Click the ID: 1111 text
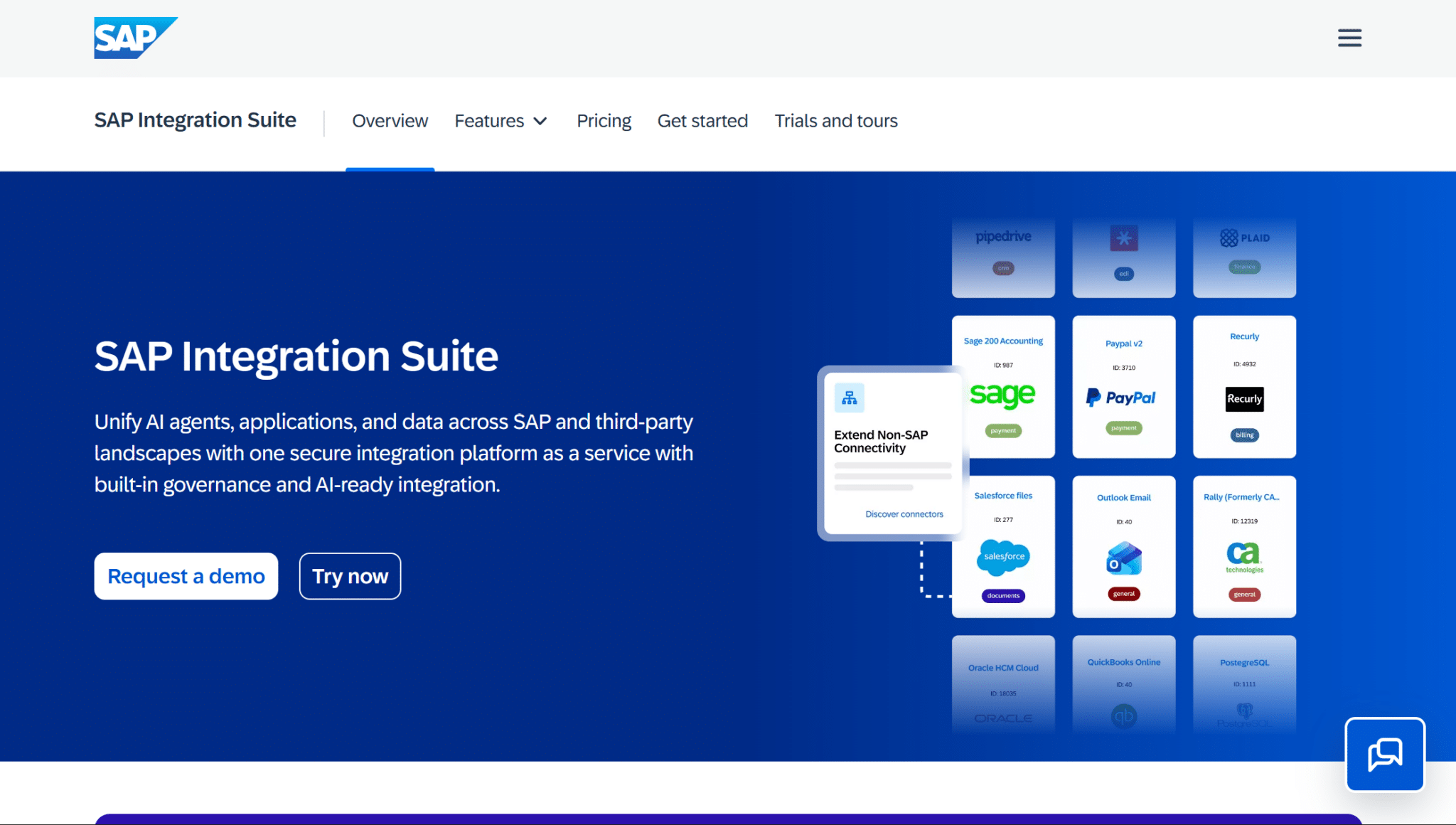Screen dimensions: 1456x825 pyautogui.click(x=1244, y=684)
